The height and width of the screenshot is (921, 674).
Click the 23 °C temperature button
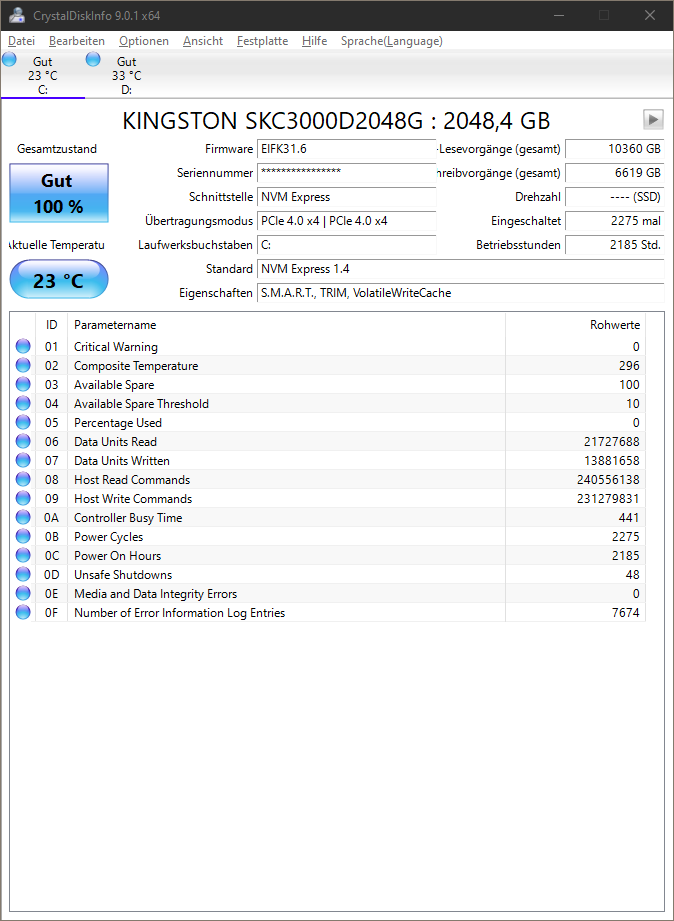click(x=59, y=280)
